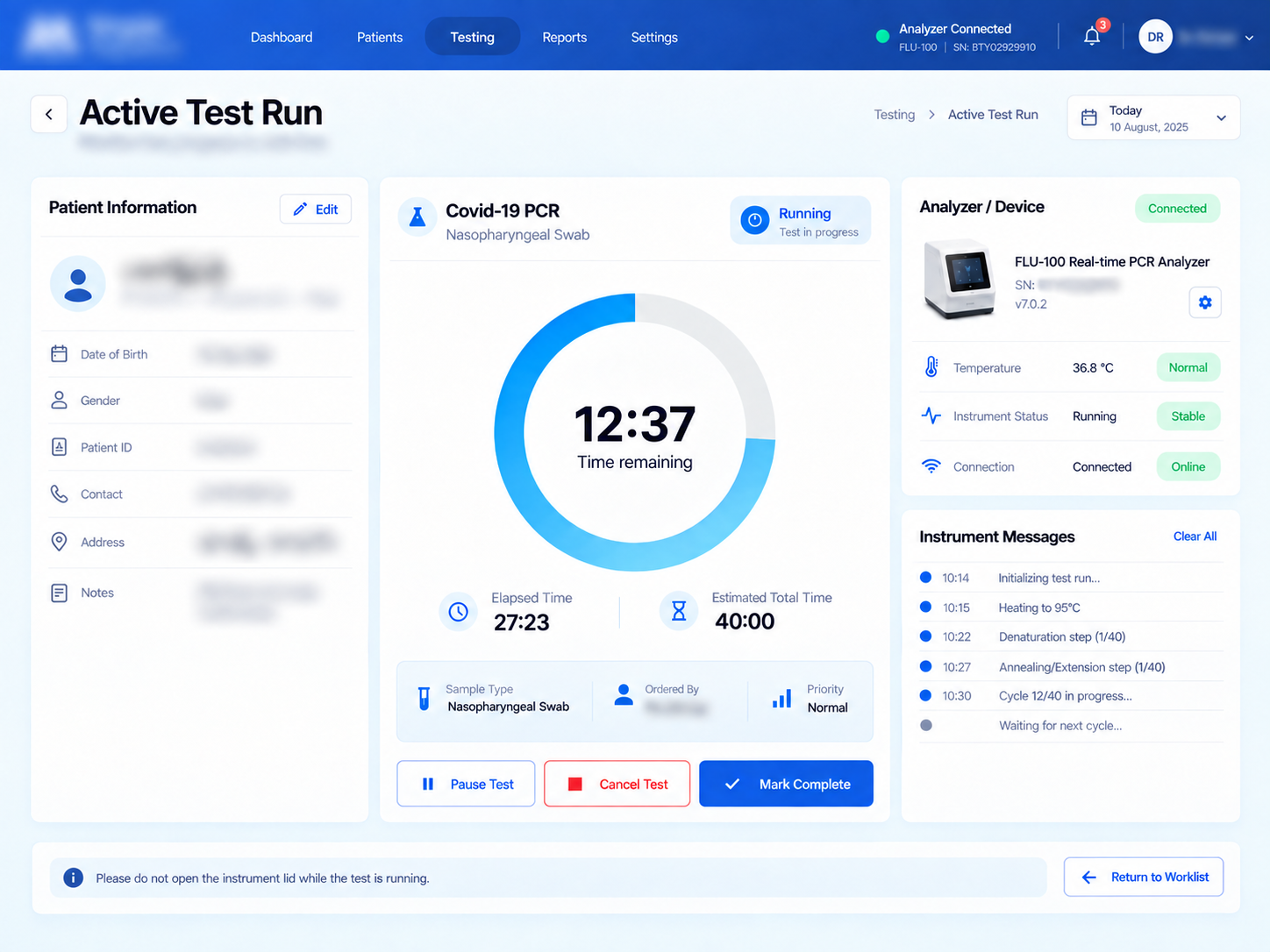Click the Elapsed Time clock icon
Screen dimensions: 1270x952
pos(459,612)
